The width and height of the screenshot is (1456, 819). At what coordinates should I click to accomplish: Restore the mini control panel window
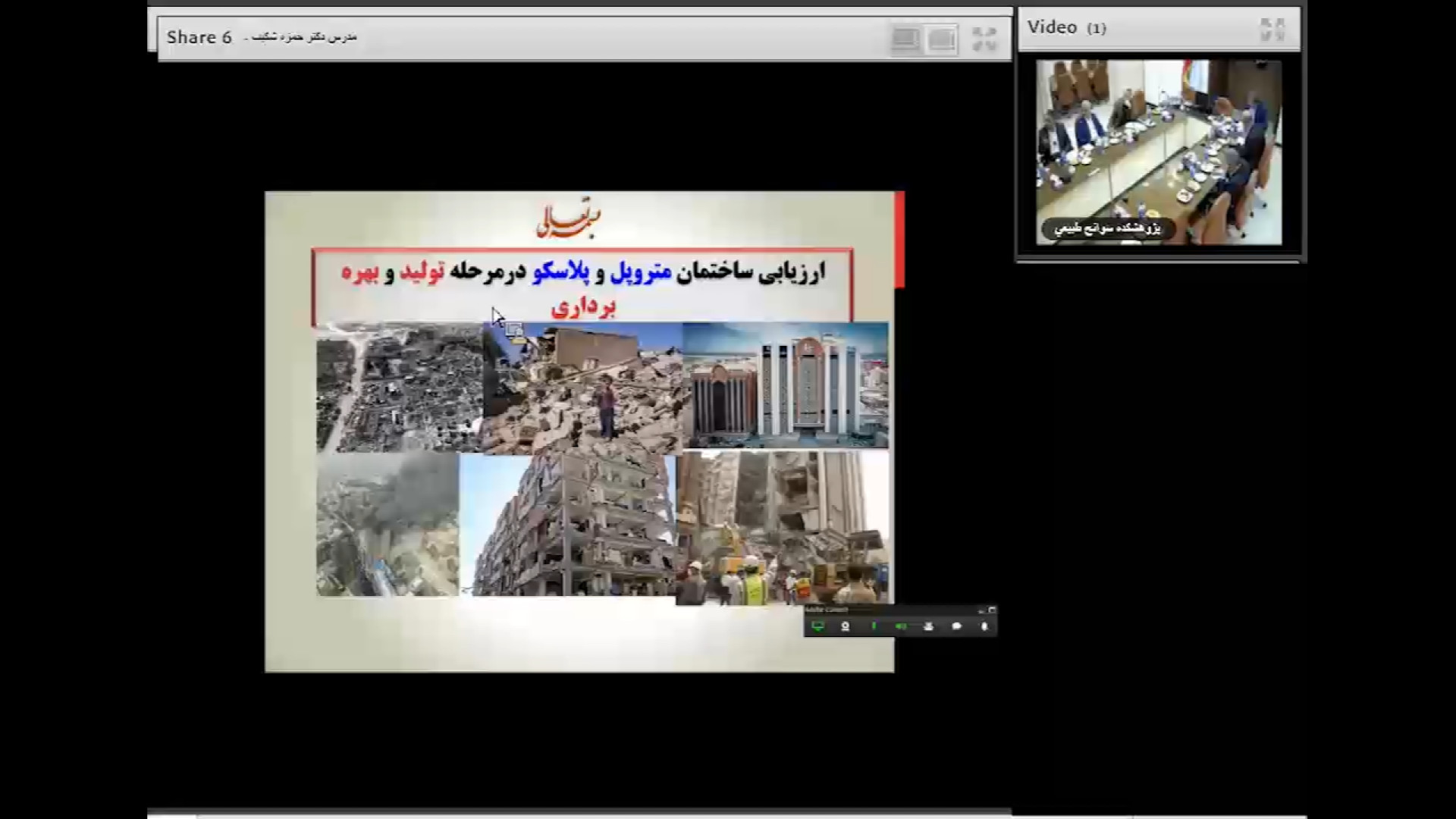[x=992, y=610]
